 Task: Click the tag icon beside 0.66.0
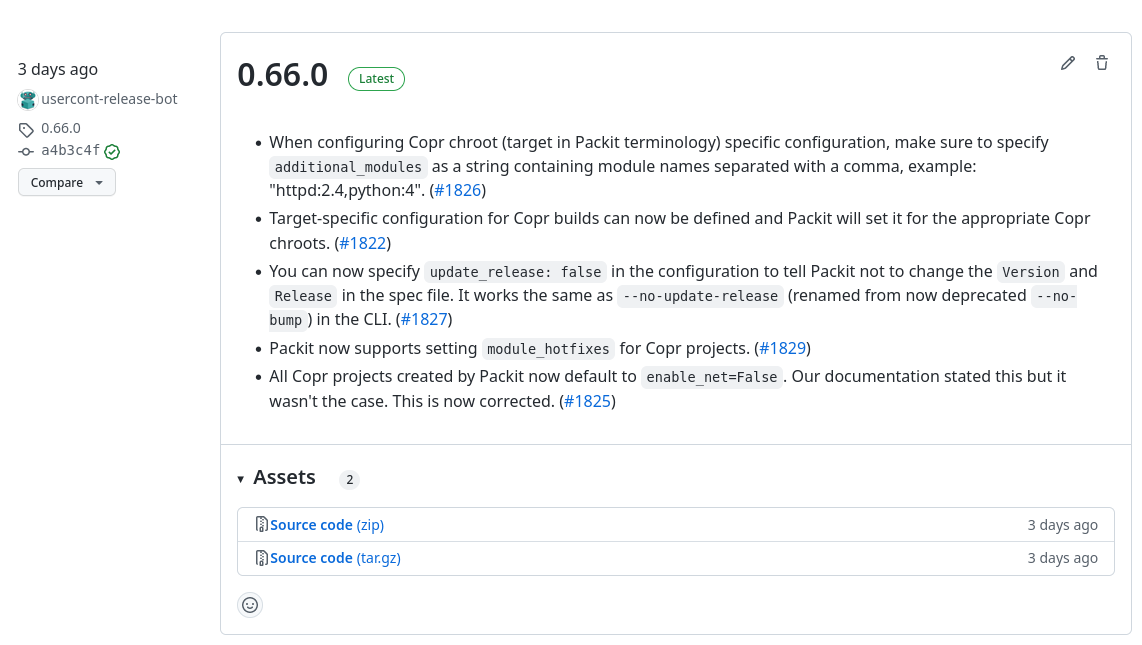click(26, 129)
